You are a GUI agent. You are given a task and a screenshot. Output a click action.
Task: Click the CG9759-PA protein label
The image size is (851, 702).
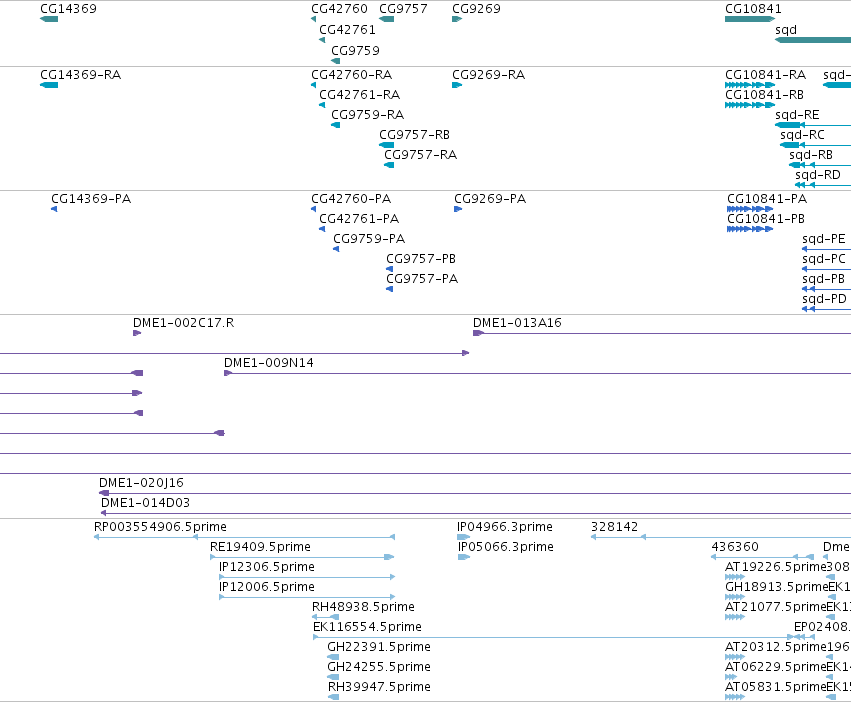pyautogui.click(x=369, y=239)
